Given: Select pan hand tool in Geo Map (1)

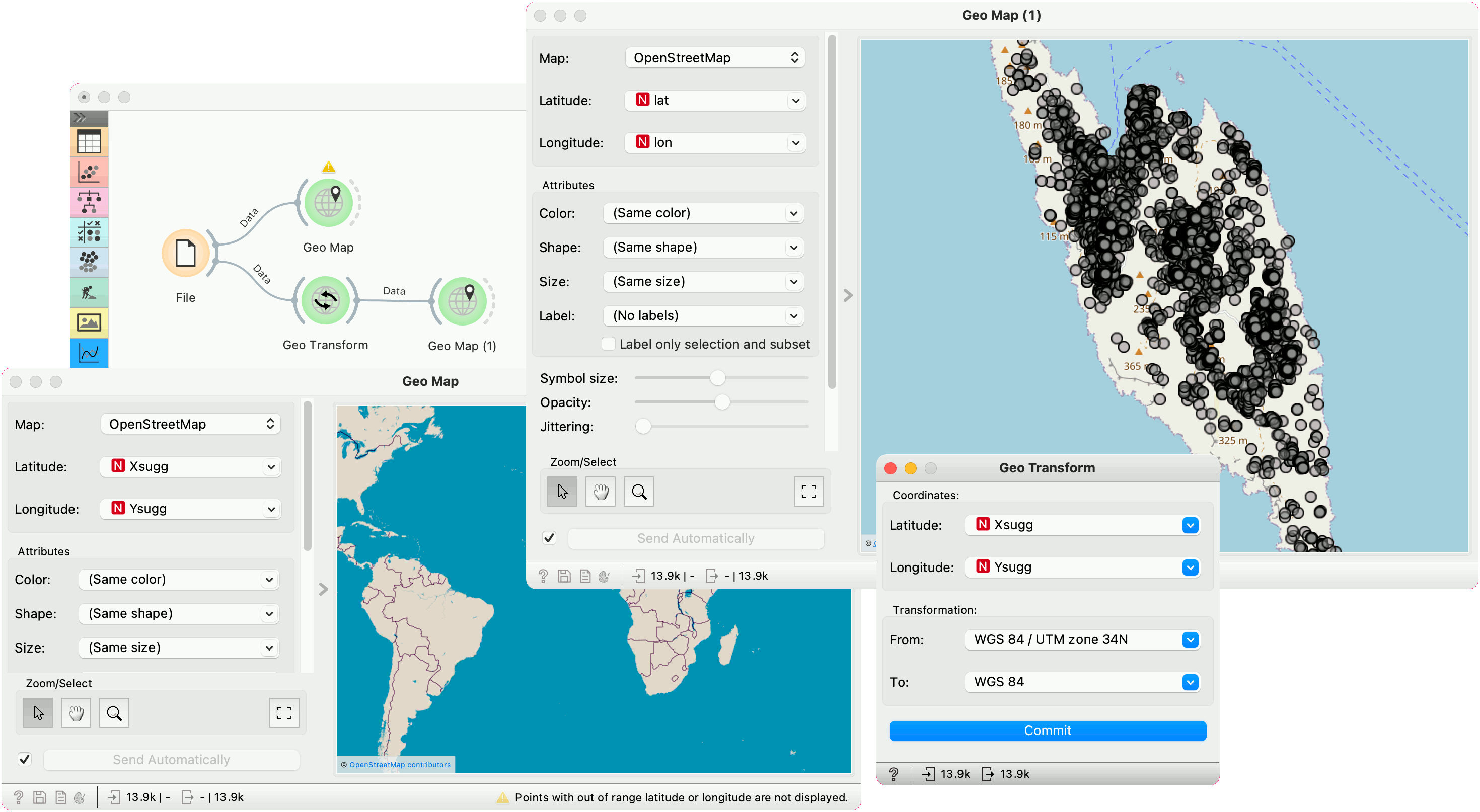Looking at the screenshot, I should click(601, 492).
